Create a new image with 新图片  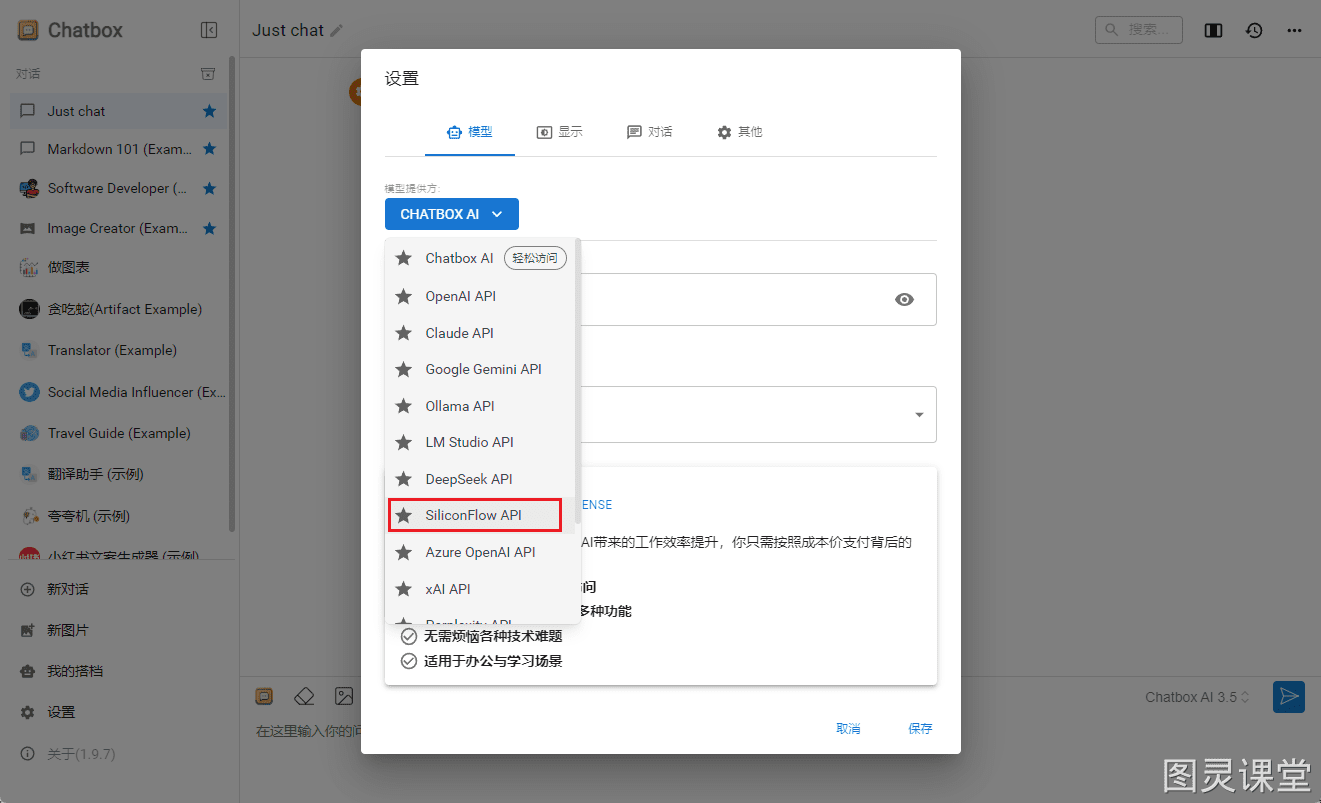[119, 630]
